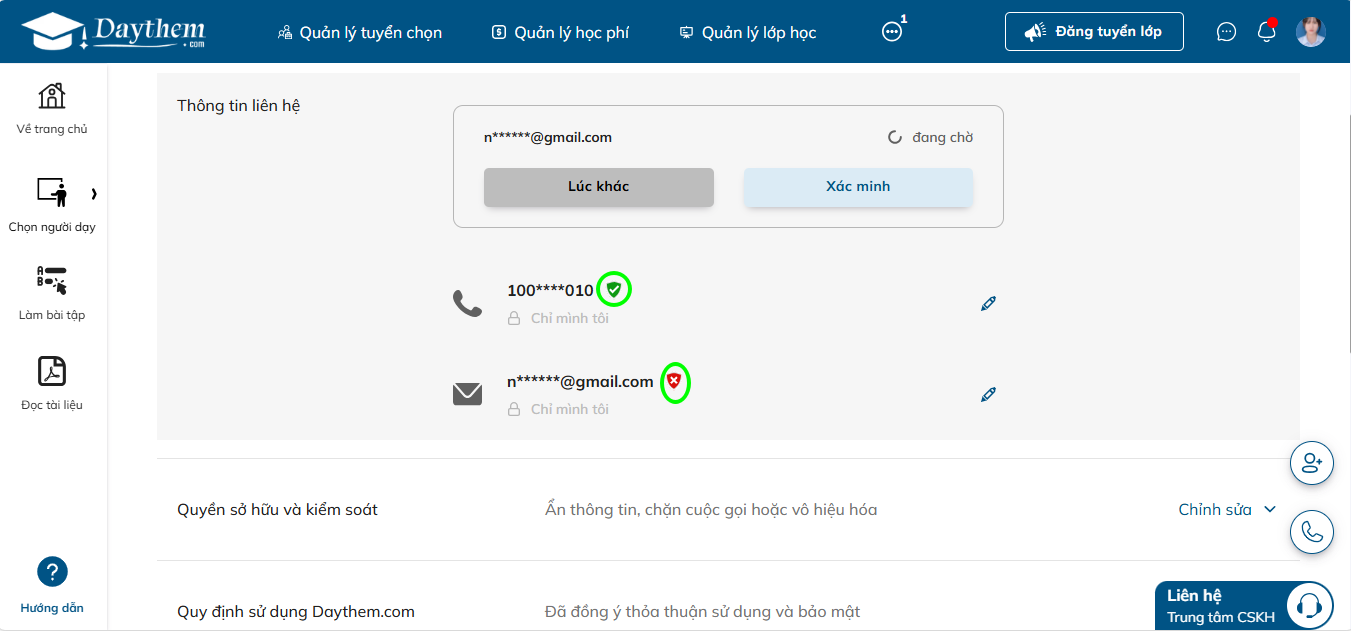Click Ẩn thông tin, chặn cuộc gọi description

(x=711, y=510)
